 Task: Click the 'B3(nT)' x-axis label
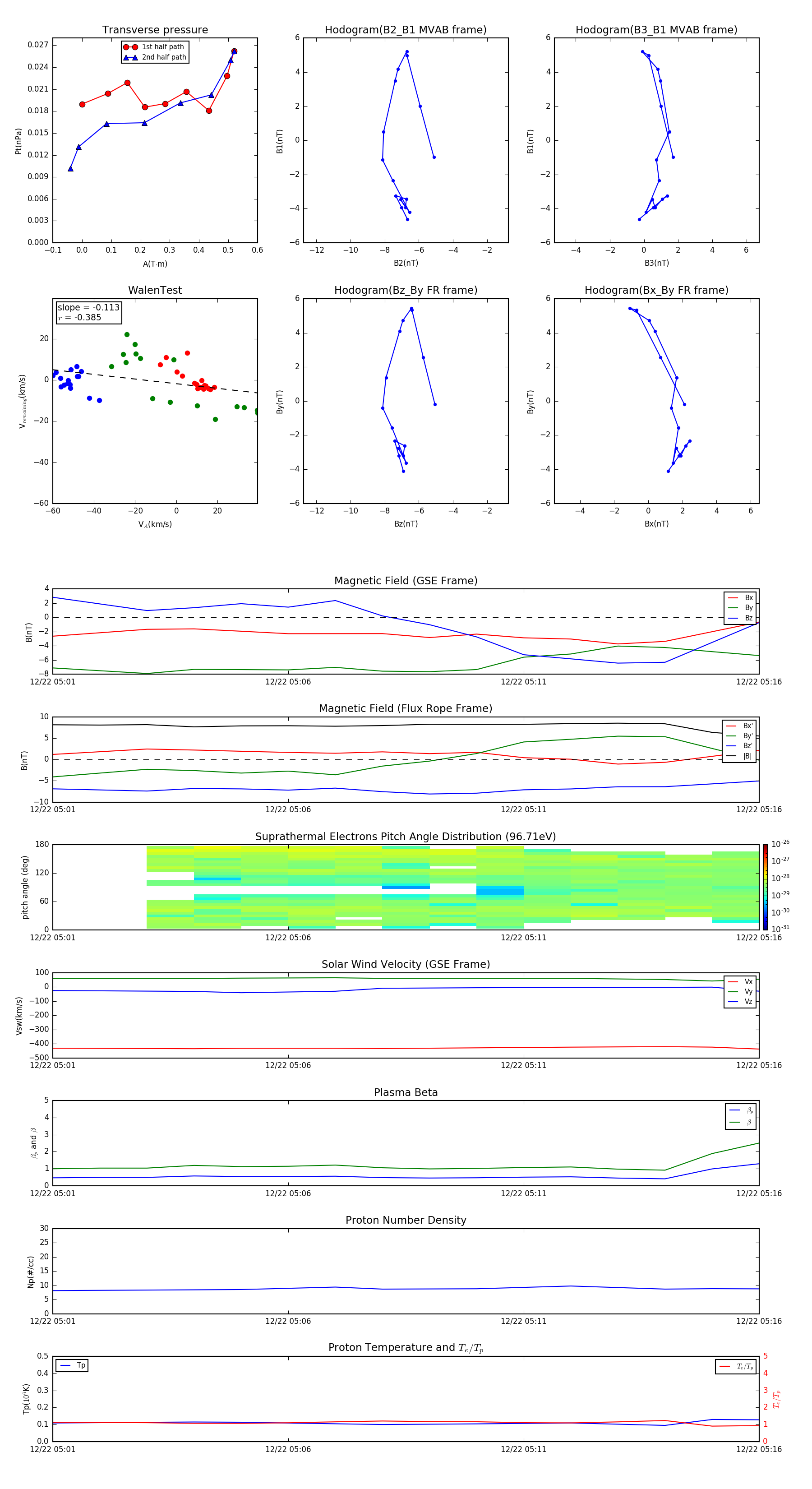tap(656, 263)
